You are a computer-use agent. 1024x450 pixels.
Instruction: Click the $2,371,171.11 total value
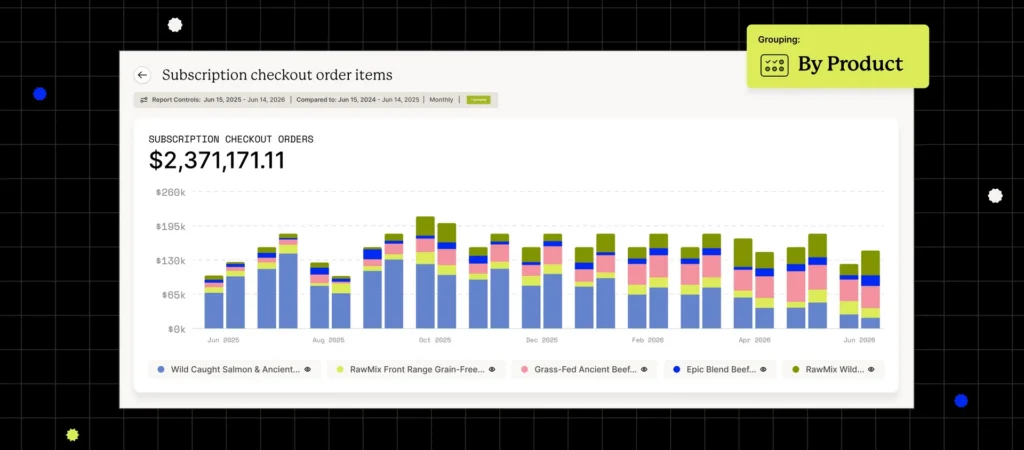click(x=217, y=161)
